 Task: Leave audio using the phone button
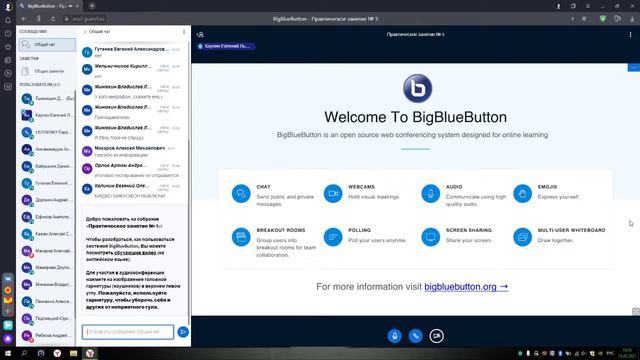click(416, 336)
